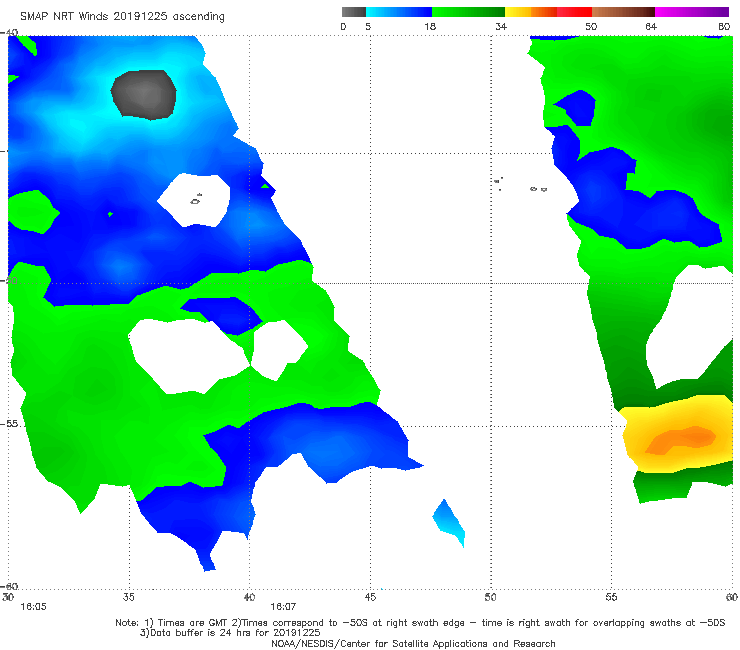Screen dimensions: 740x650
Task: Click the island outline inside the white gap near 37E
Action: (x=196, y=200)
